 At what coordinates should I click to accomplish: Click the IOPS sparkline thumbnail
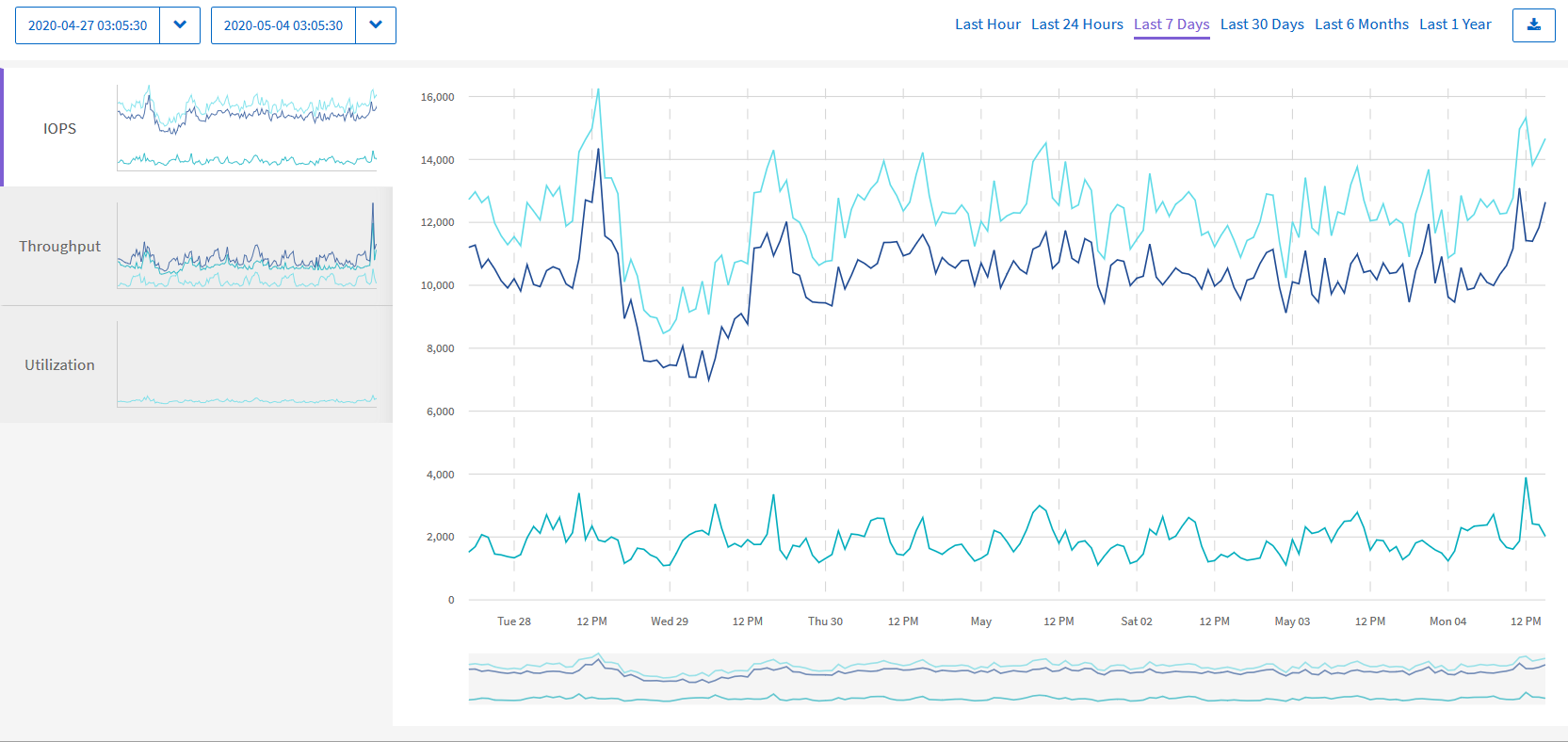(247, 128)
